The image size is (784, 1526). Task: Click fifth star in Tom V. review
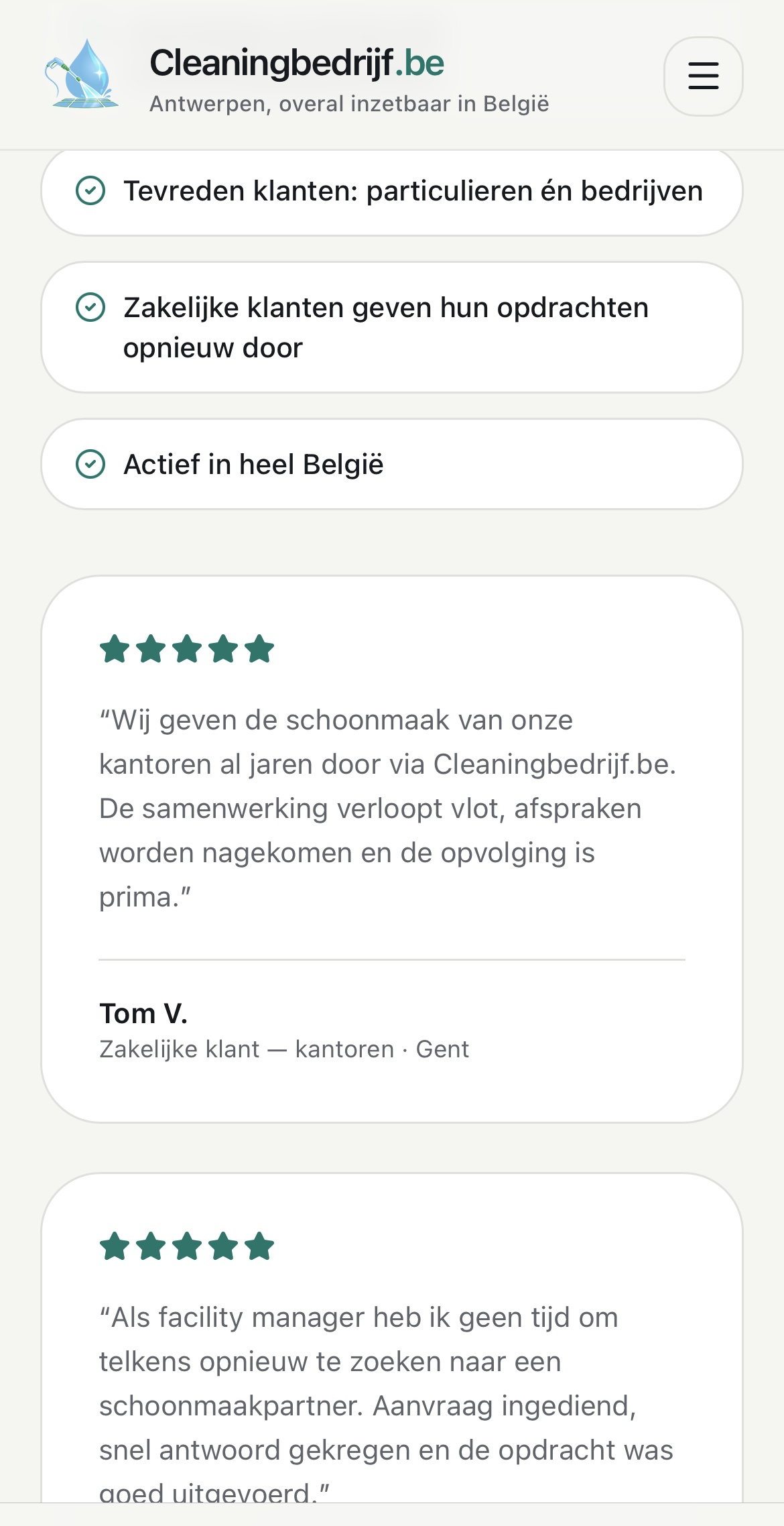click(259, 649)
